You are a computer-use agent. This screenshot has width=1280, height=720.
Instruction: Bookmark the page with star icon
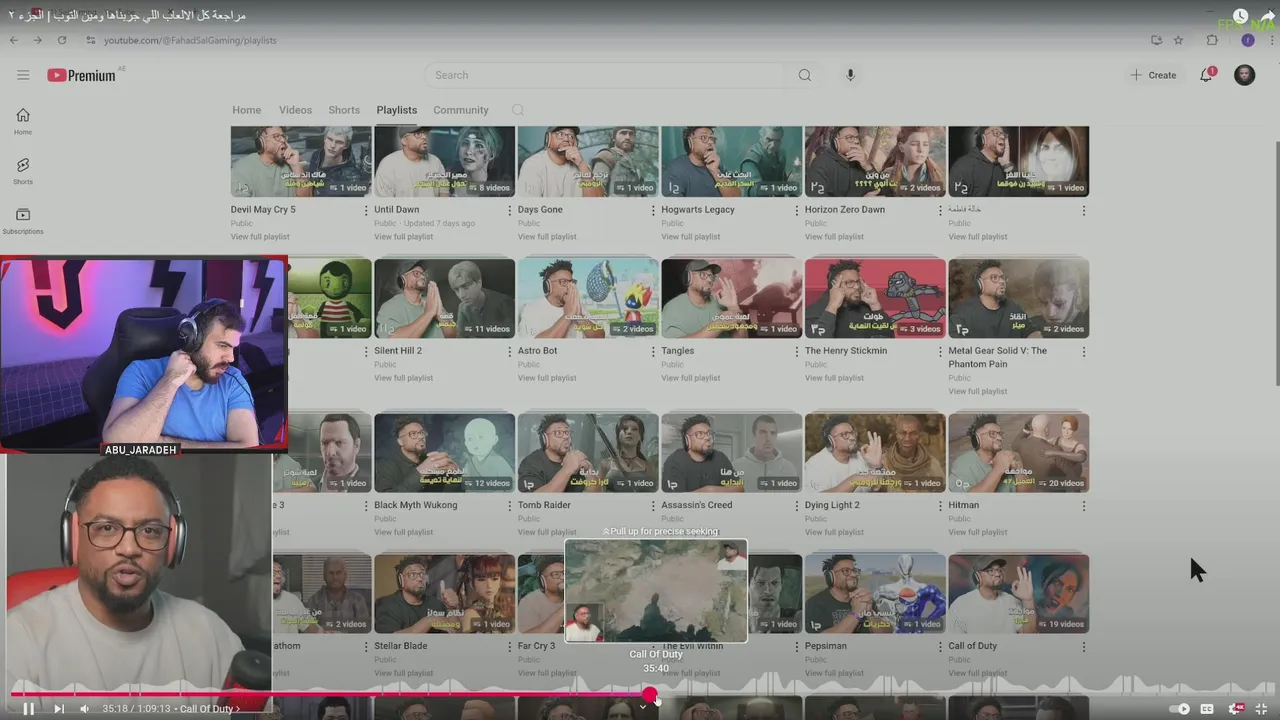[x=1178, y=40]
